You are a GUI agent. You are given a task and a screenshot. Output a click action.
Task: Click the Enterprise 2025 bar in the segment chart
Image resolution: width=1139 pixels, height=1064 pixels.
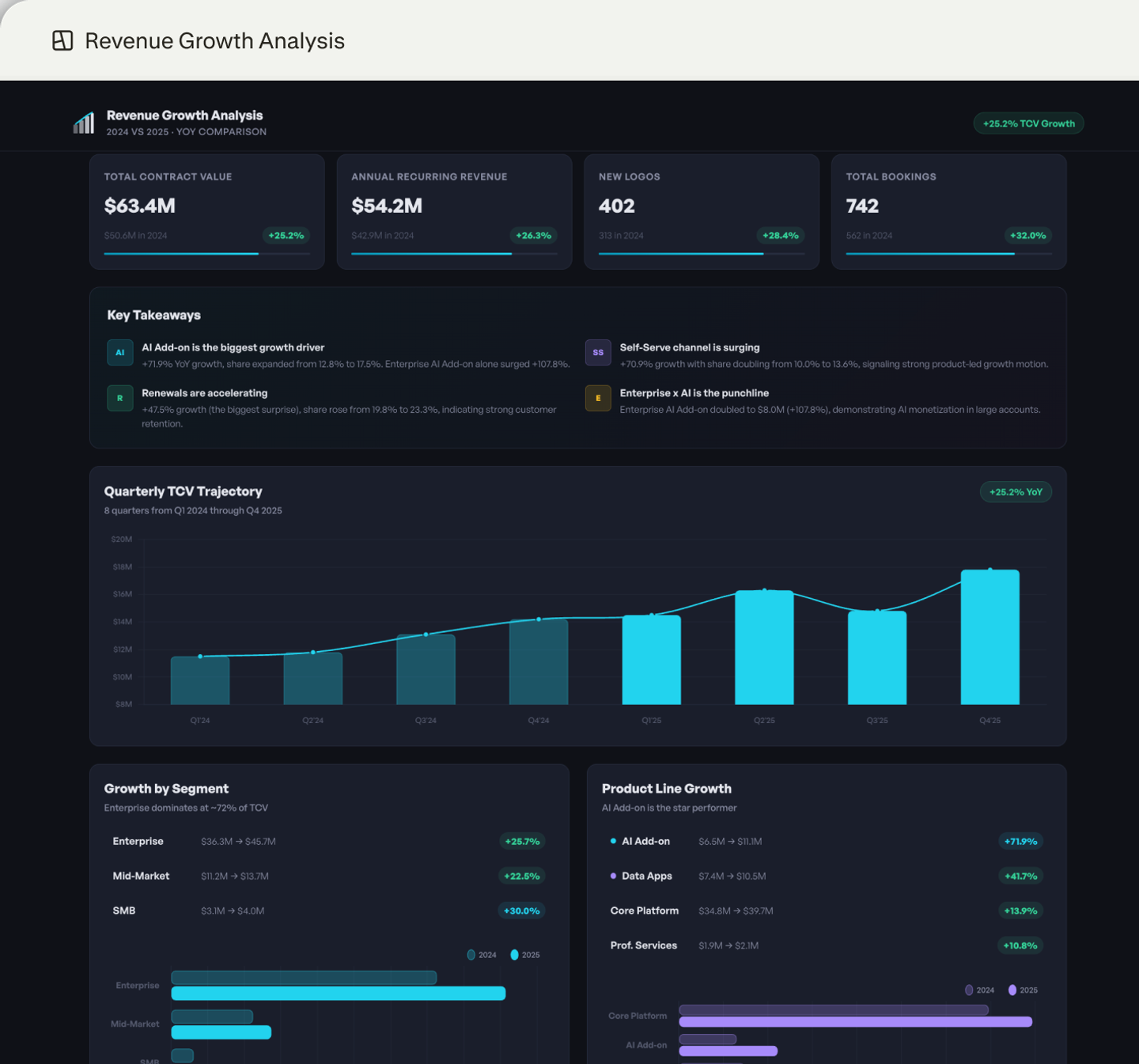(x=339, y=994)
